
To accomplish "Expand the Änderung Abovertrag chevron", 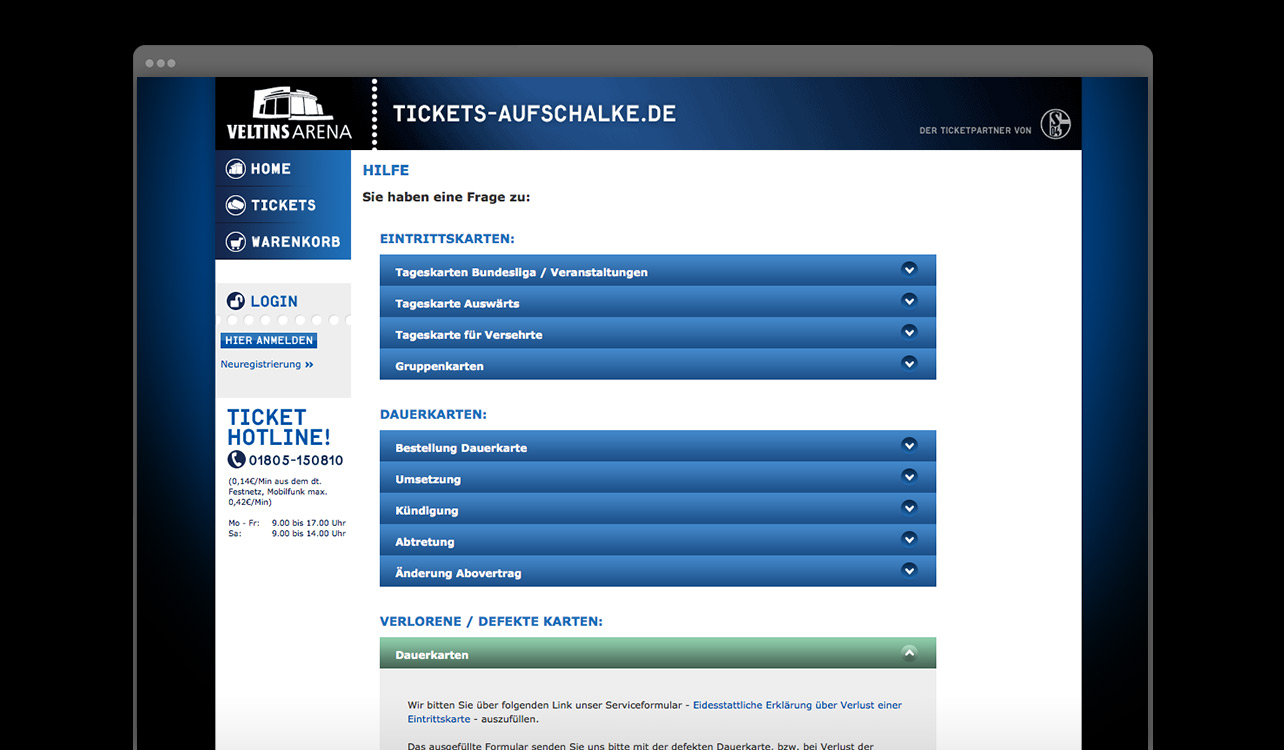I will [909, 570].
